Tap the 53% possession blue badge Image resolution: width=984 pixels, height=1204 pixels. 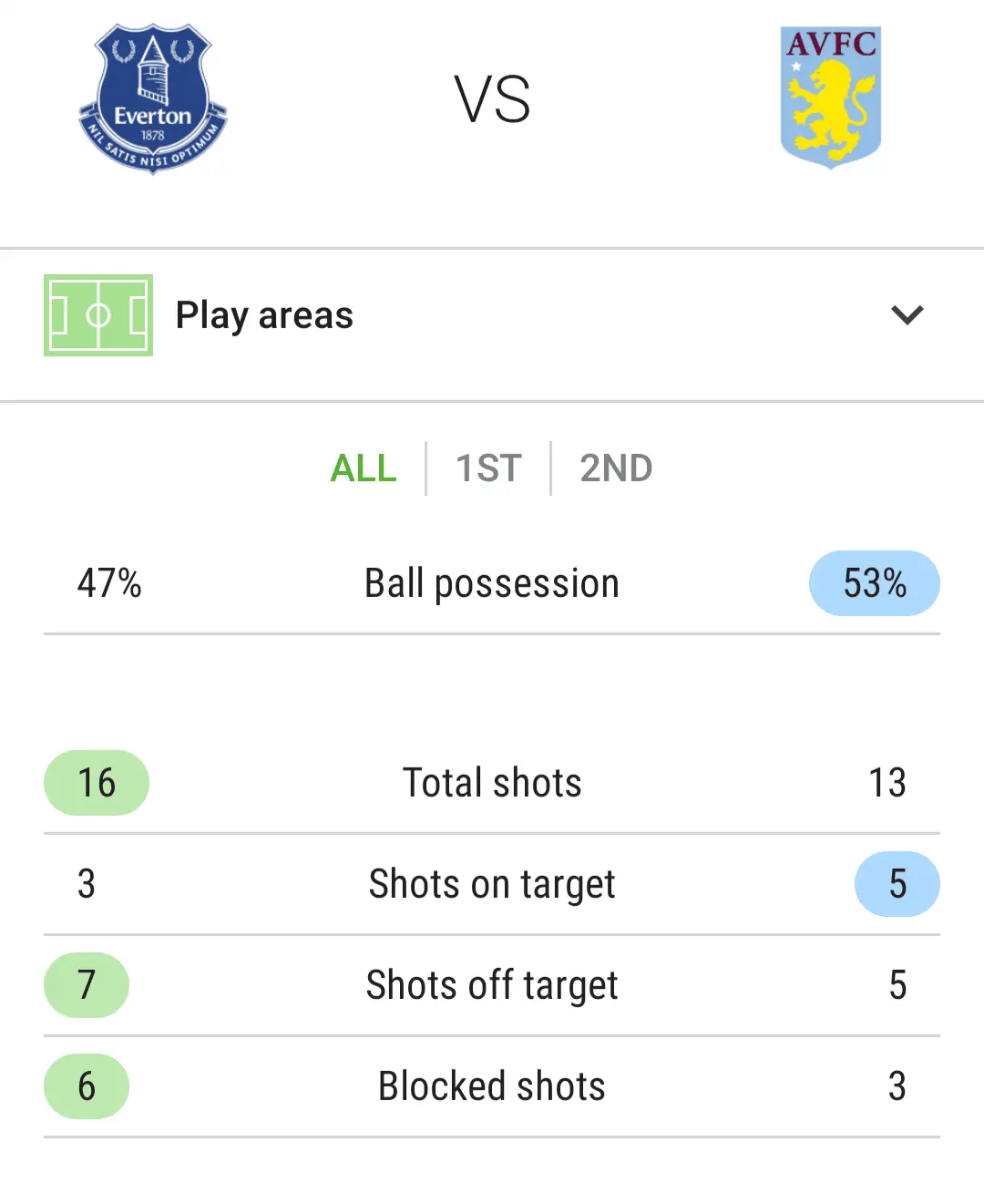(874, 583)
